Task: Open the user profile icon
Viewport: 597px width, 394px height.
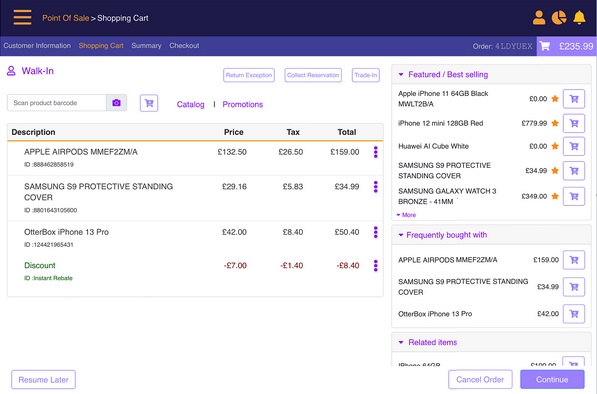Action: 539,18
